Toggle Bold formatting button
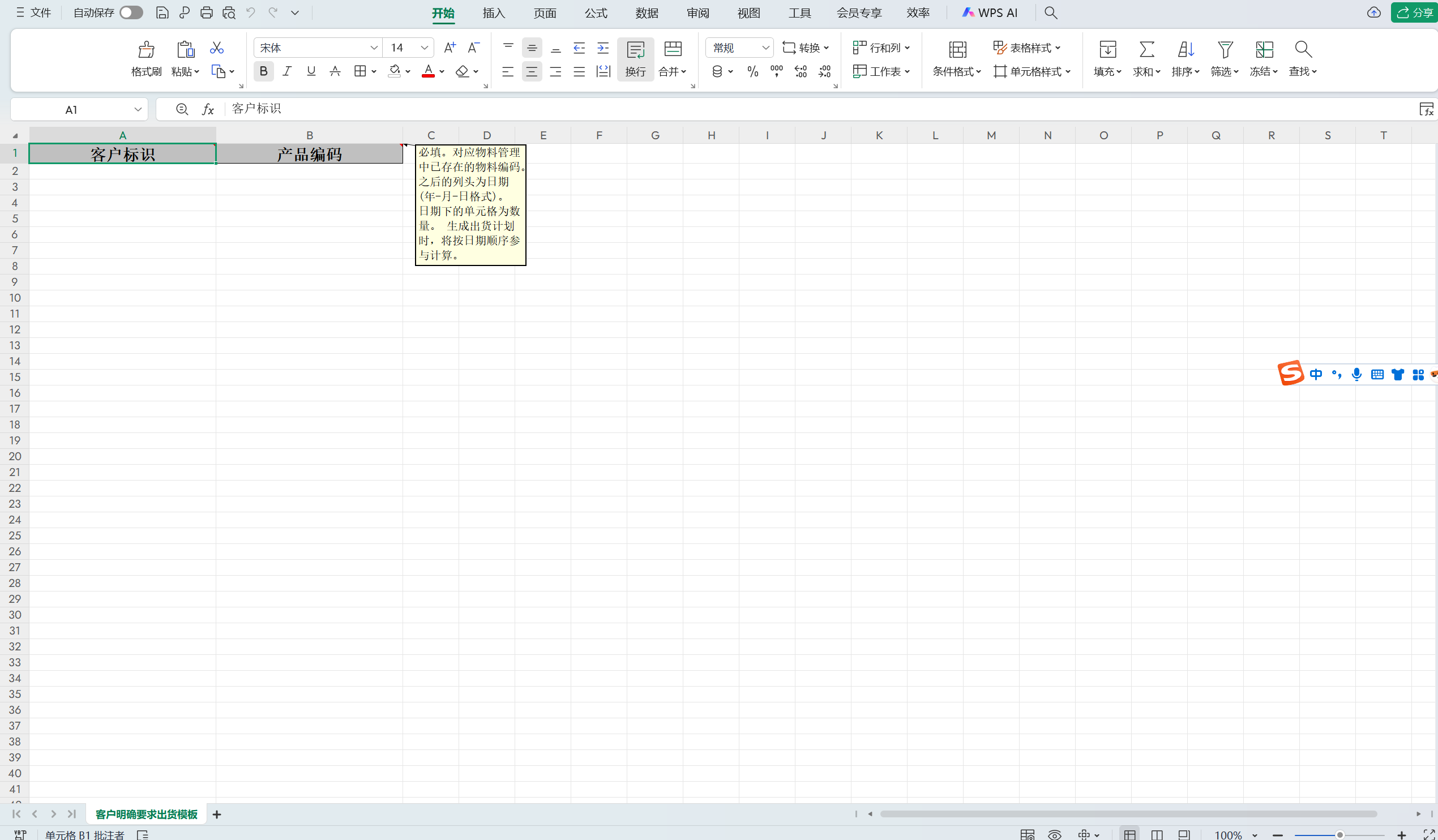The width and height of the screenshot is (1438, 840). (x=263, y=71)
